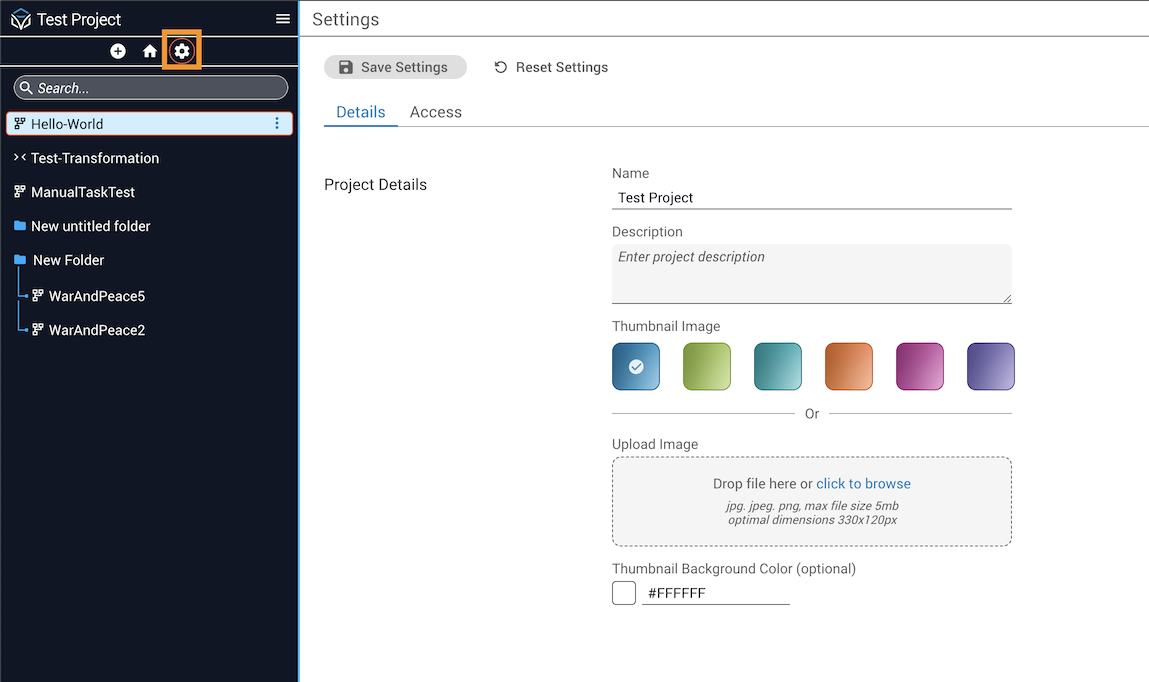Click the add new item plus icon
Screen dimensions: 1149x682
[x=118, y=51]
